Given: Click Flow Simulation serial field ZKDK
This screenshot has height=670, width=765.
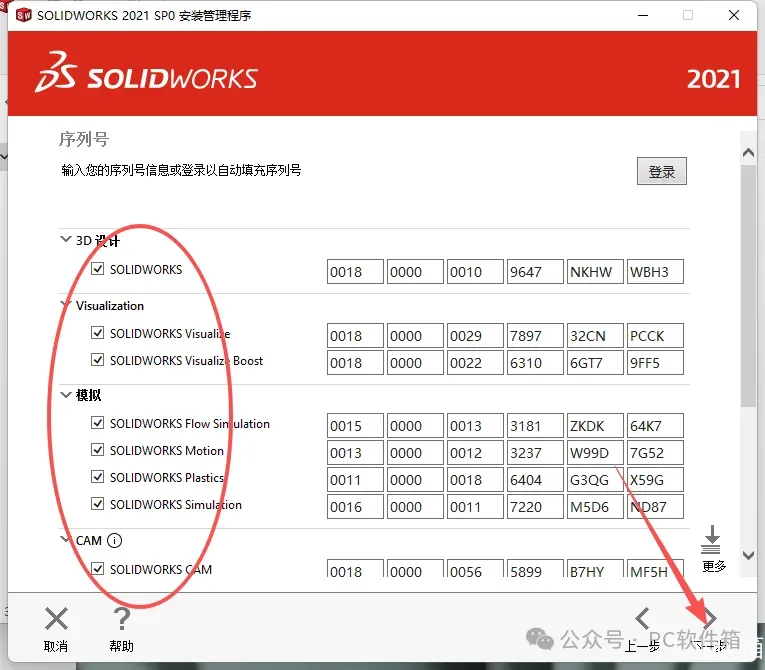Looking at the screenshot, I should point(595,426).
